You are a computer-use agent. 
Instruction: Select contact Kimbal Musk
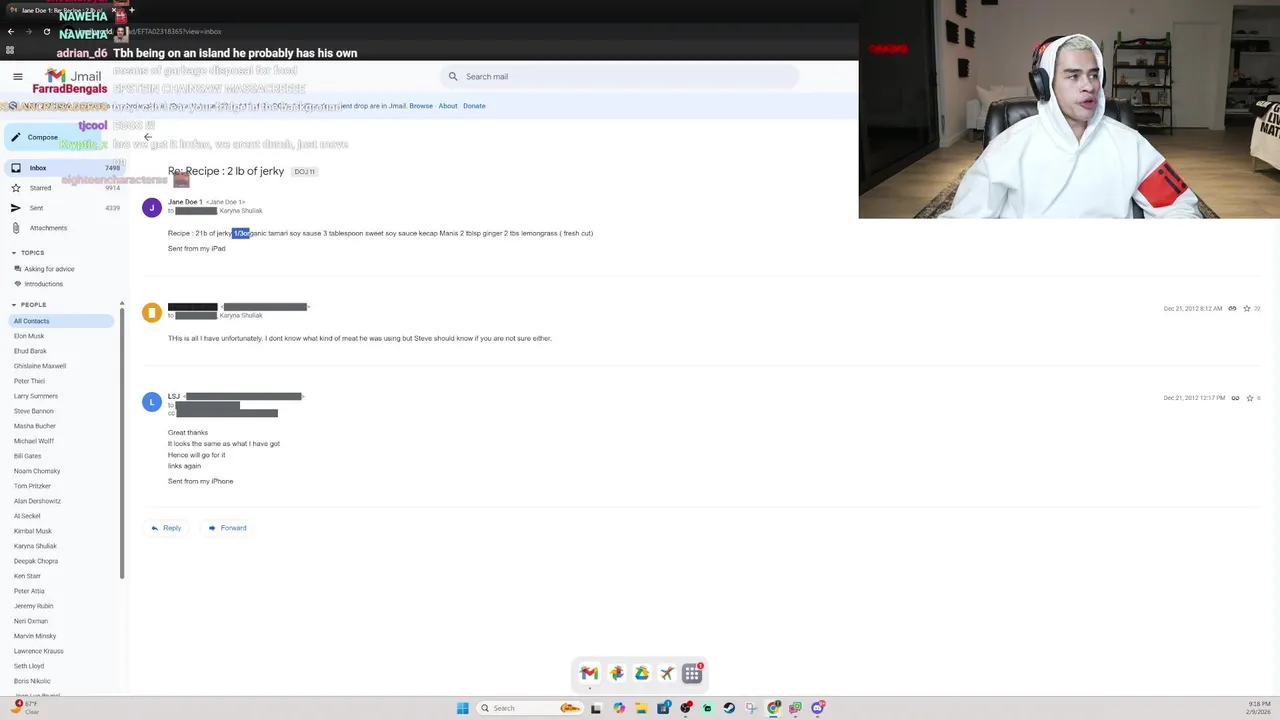33,531
